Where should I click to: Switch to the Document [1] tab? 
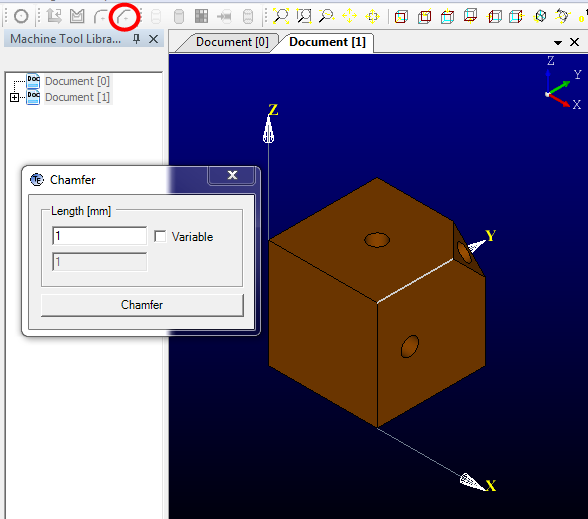tap(327, 42)
